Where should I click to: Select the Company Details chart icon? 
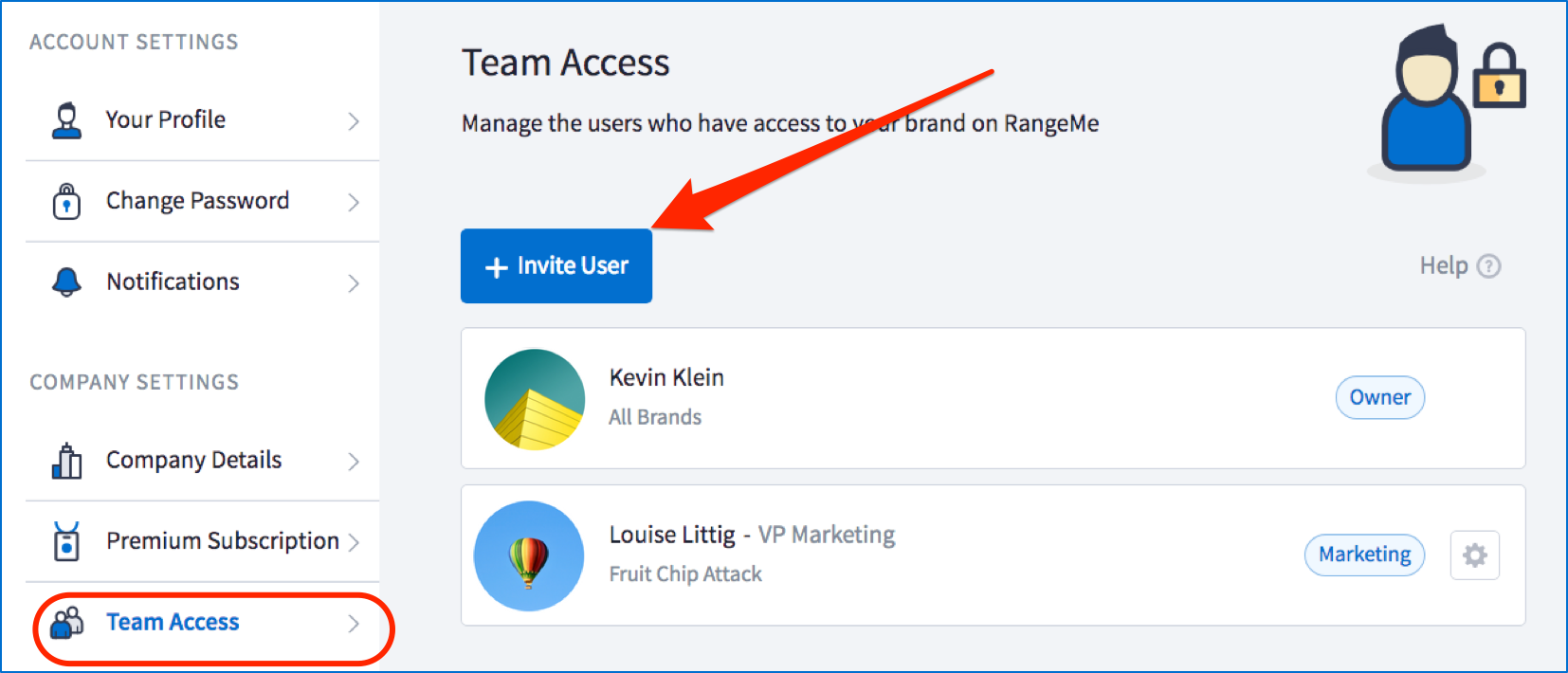pos(64,461)
